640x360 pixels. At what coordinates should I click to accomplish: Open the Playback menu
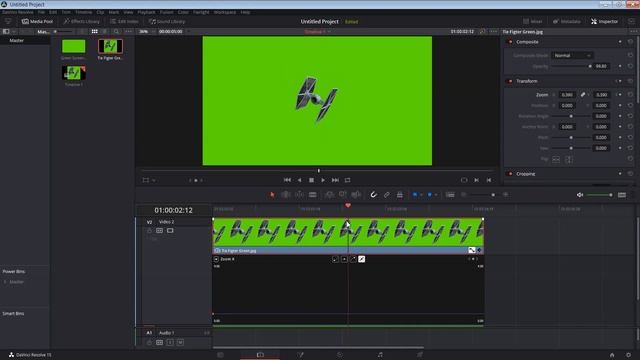pyautogui.click(x=146, y=12)
